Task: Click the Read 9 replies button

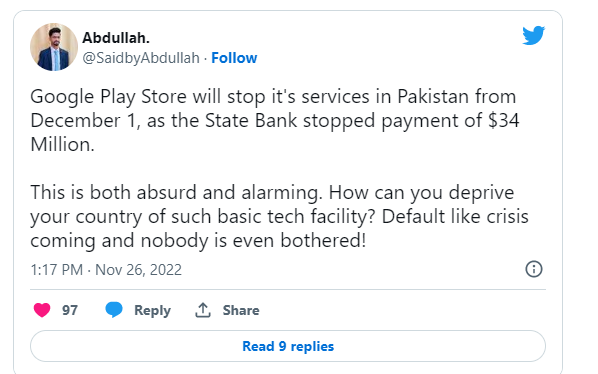Action: point(288,346)
